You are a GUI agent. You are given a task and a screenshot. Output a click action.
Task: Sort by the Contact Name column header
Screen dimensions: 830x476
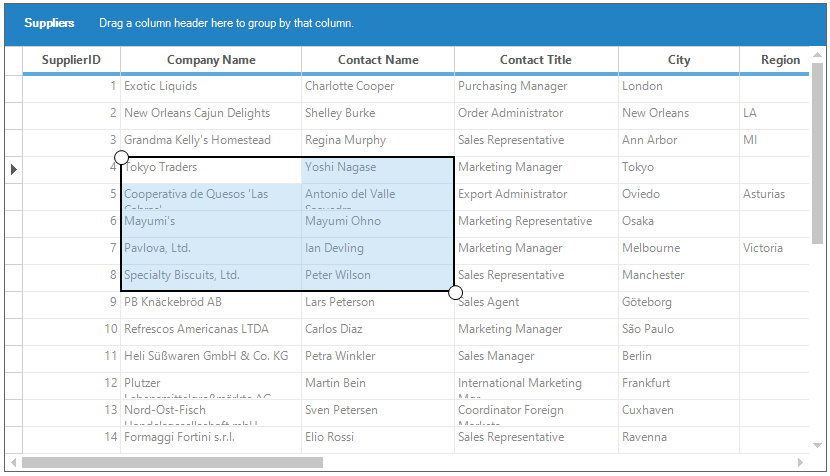click(377, 60)
